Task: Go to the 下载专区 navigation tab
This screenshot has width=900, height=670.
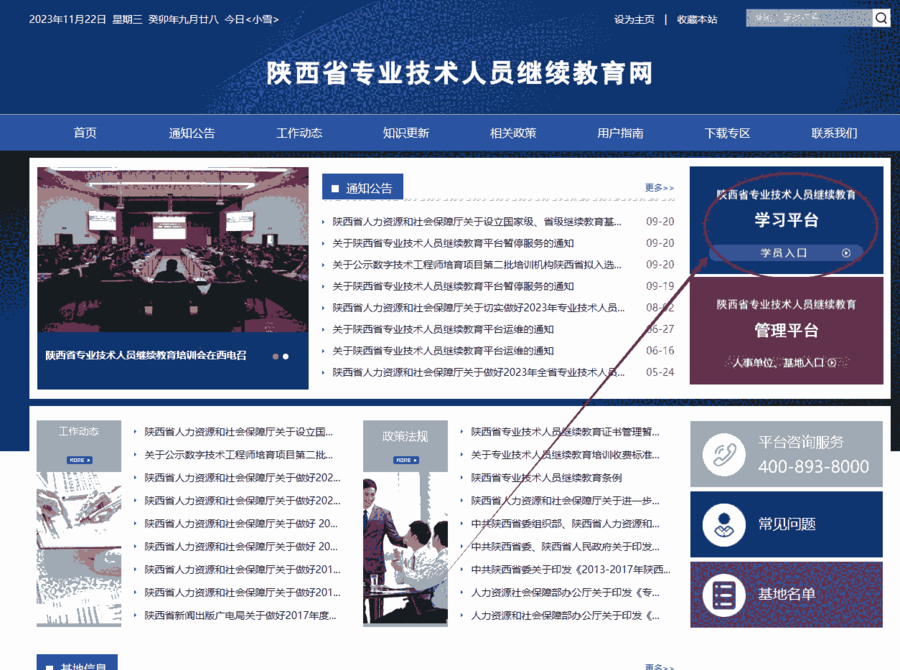Action: tap(727, 133)
